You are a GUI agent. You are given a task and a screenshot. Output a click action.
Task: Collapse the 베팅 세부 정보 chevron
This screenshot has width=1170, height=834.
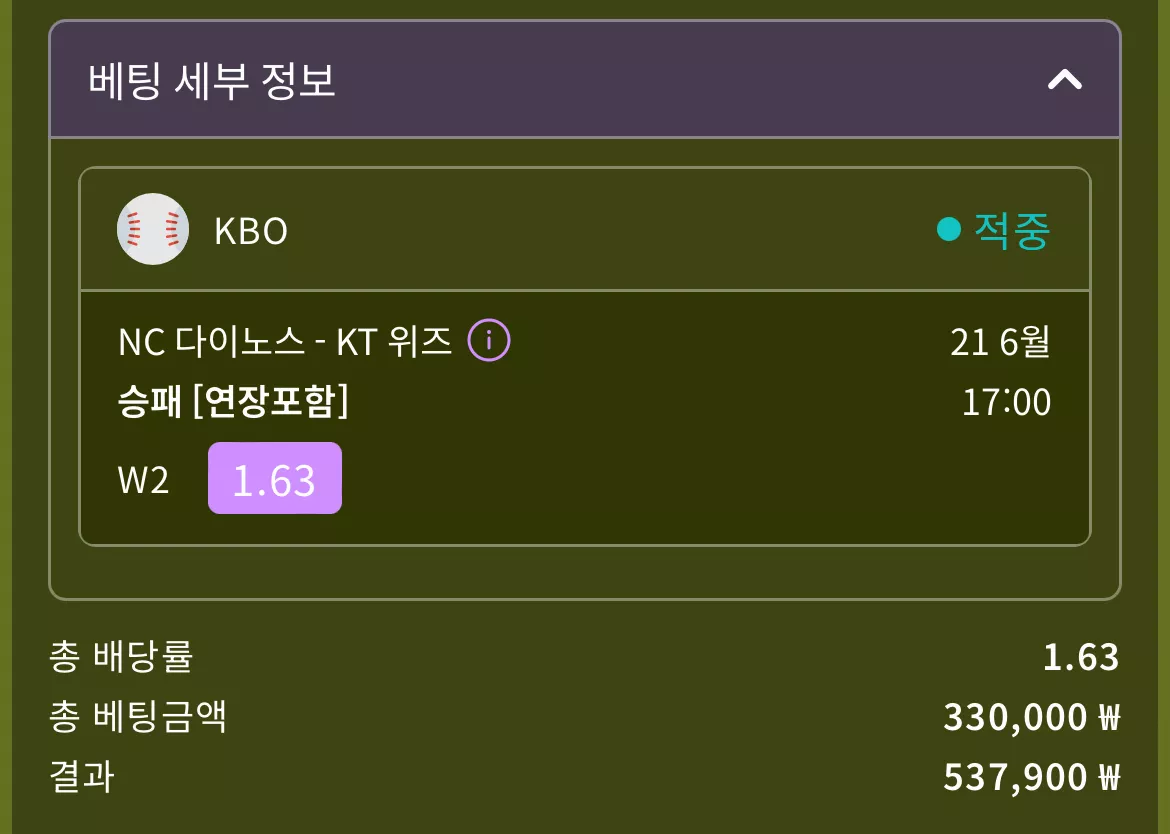click(1065, 80)
